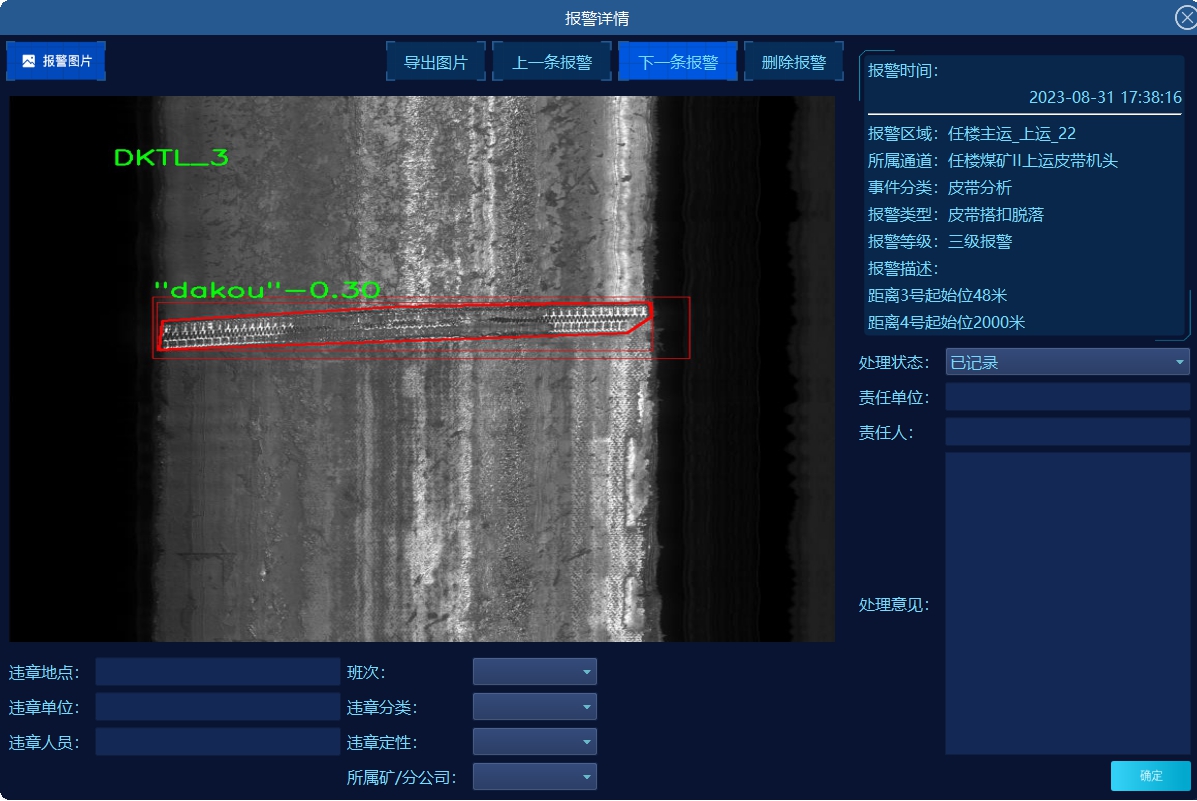
Task: Expand the 违章定性 dropdown
Action: coord(534,742)
